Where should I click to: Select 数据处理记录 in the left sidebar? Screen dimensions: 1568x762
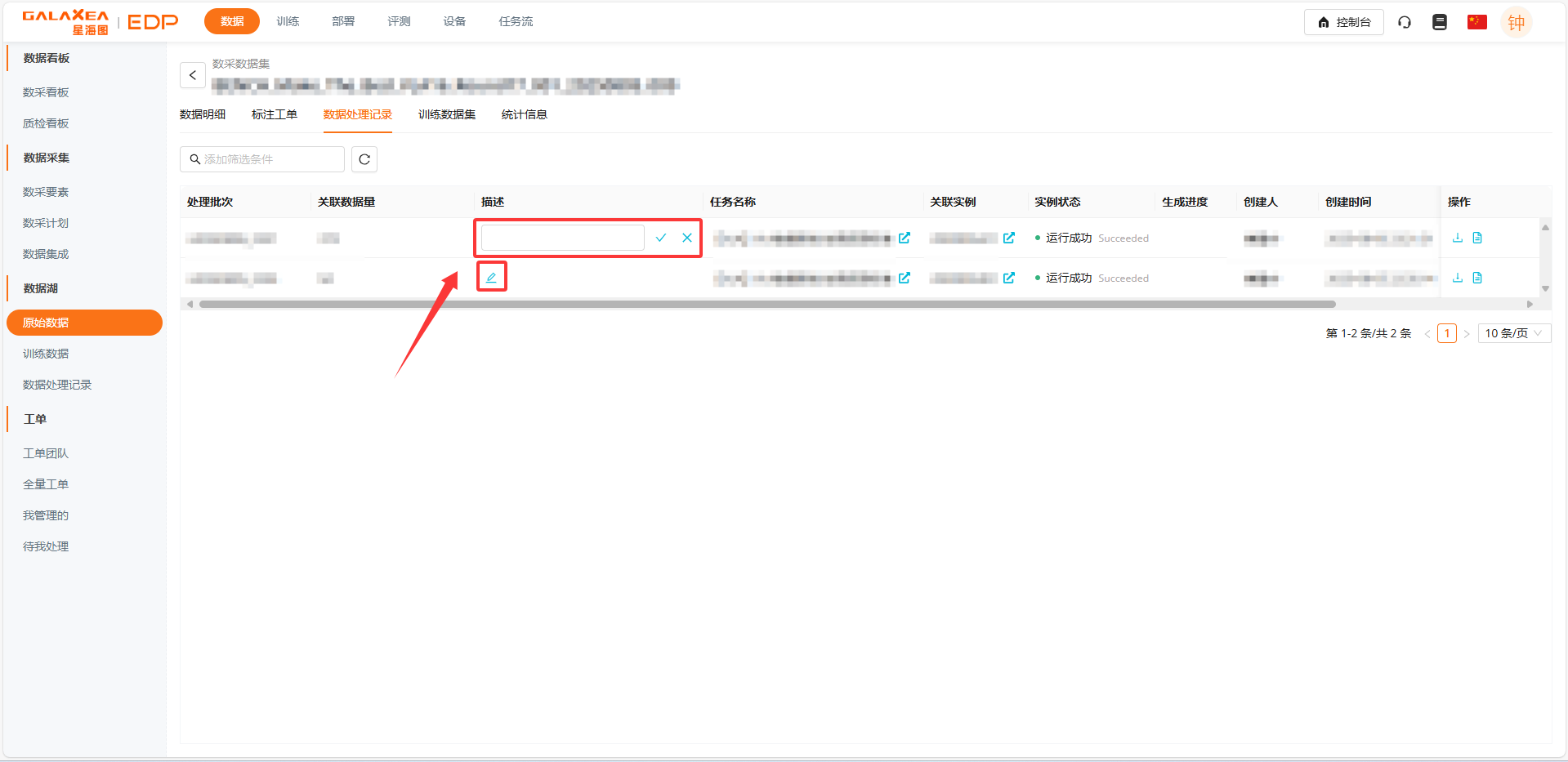tap(57, 385)
